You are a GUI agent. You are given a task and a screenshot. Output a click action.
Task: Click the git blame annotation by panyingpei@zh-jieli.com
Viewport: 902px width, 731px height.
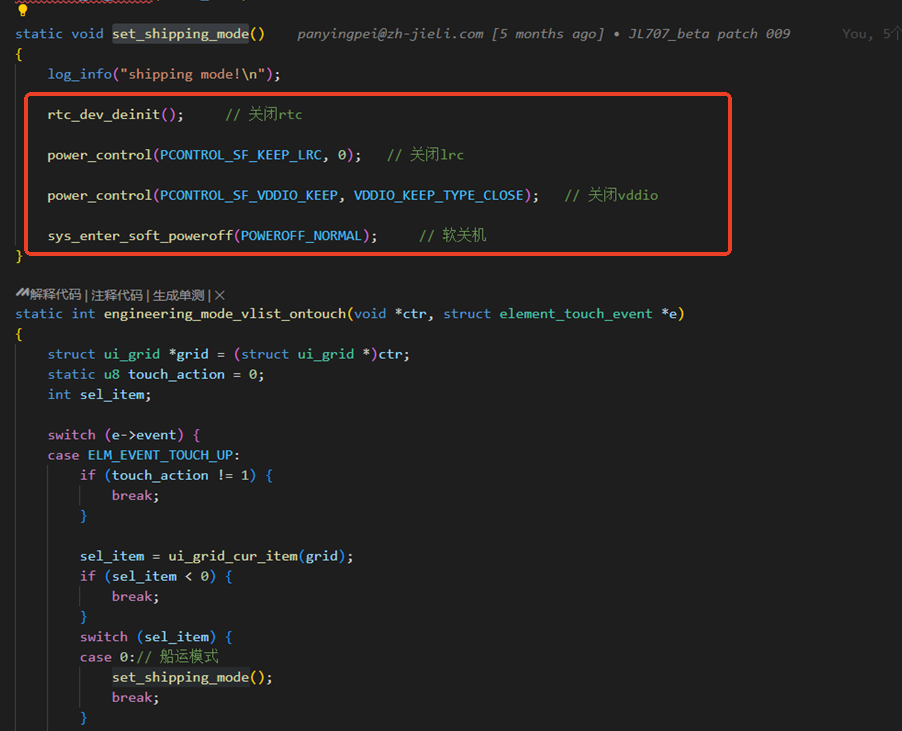point(543,34)
